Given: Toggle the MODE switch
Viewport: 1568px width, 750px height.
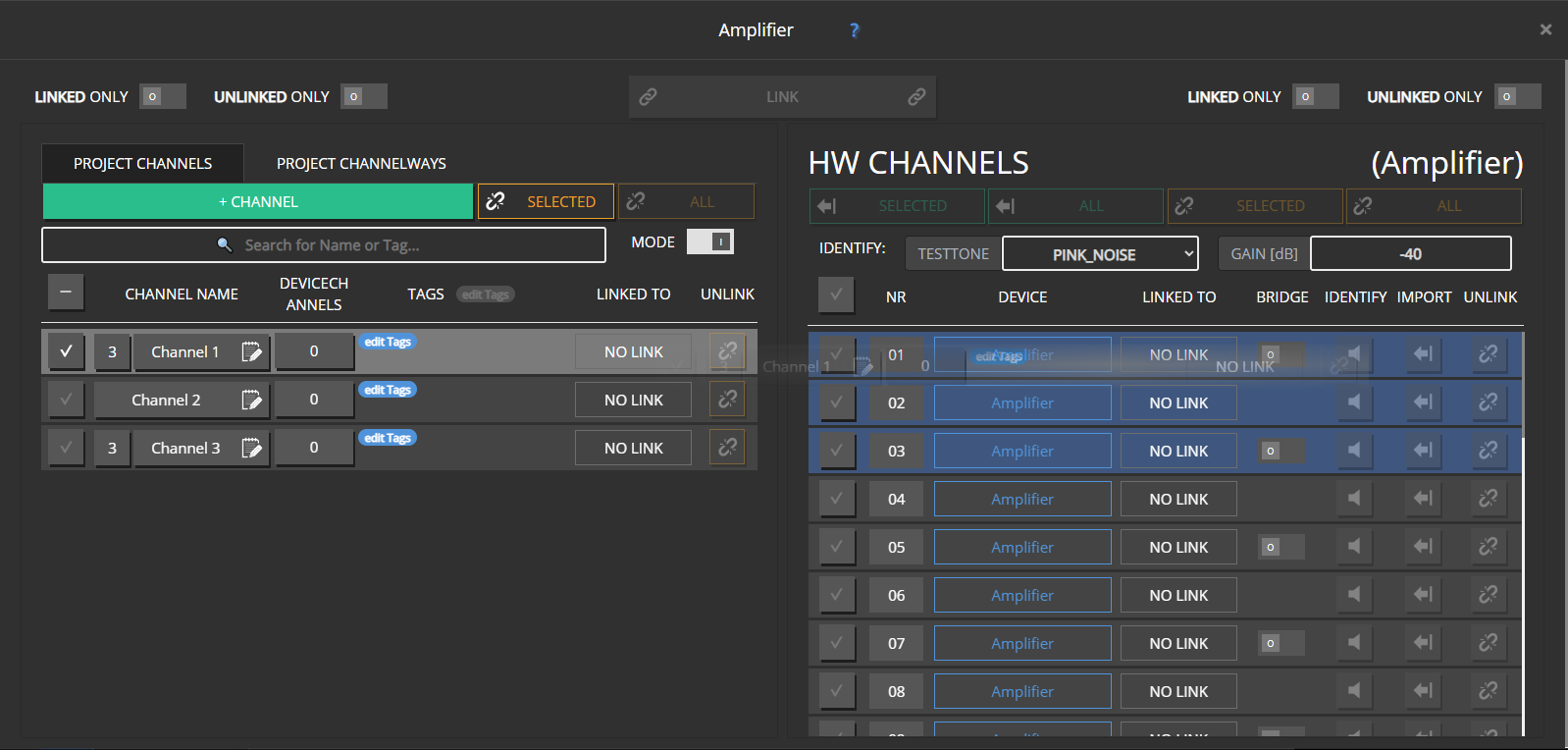Looking at the screenshot, I should tap(710, 241).
